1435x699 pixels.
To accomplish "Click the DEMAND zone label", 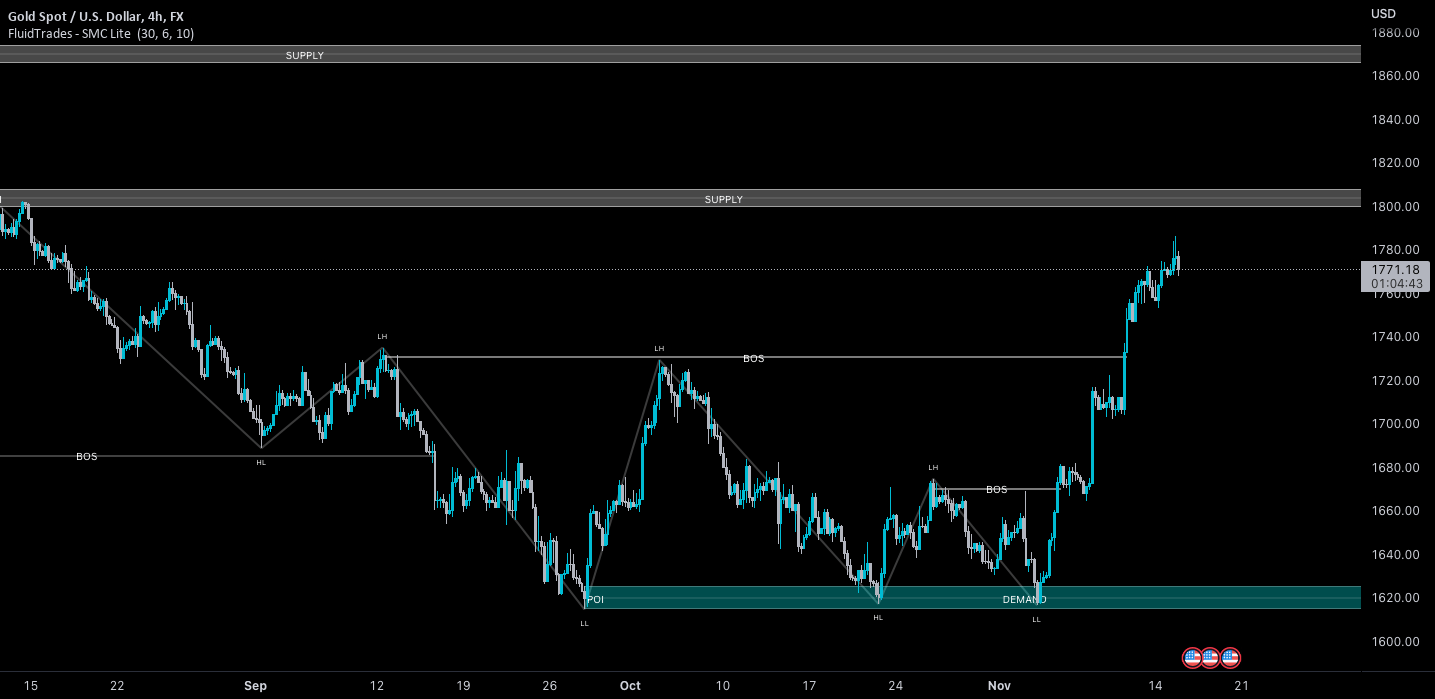I will [x=1023, y=598].
